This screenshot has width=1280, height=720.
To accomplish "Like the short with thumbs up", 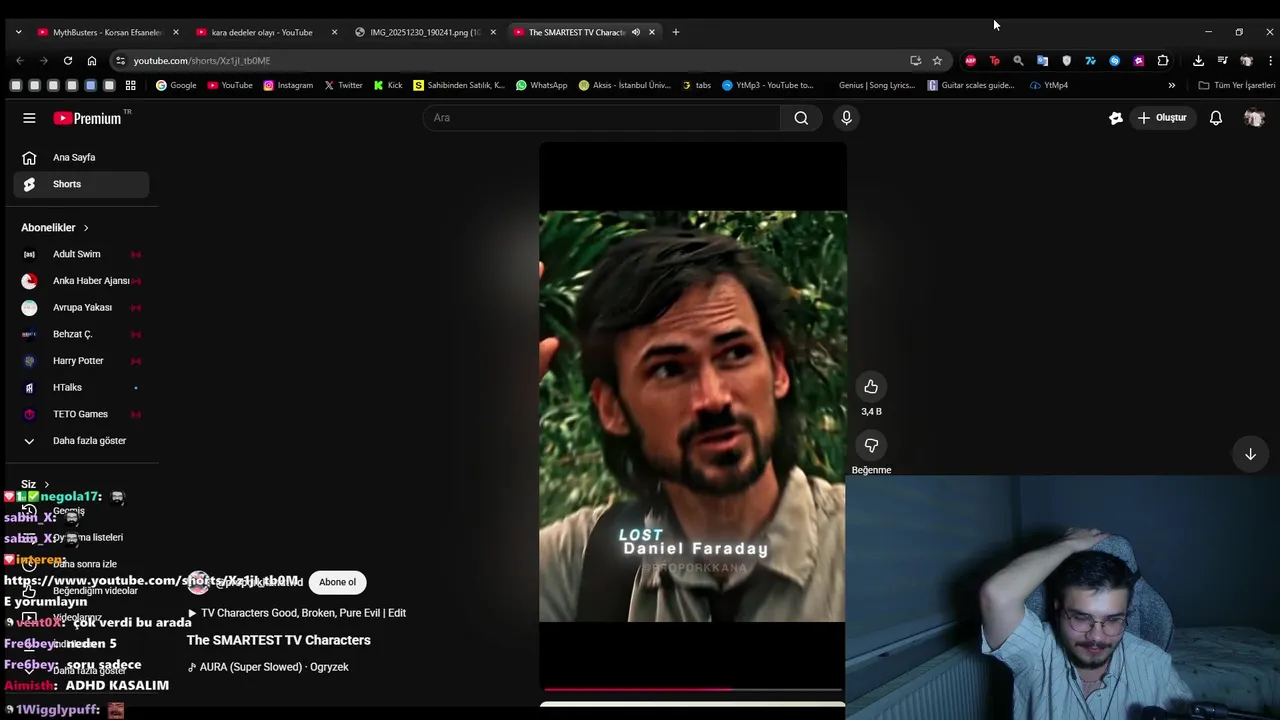I will pyautogui.click(x=871, y=387).
